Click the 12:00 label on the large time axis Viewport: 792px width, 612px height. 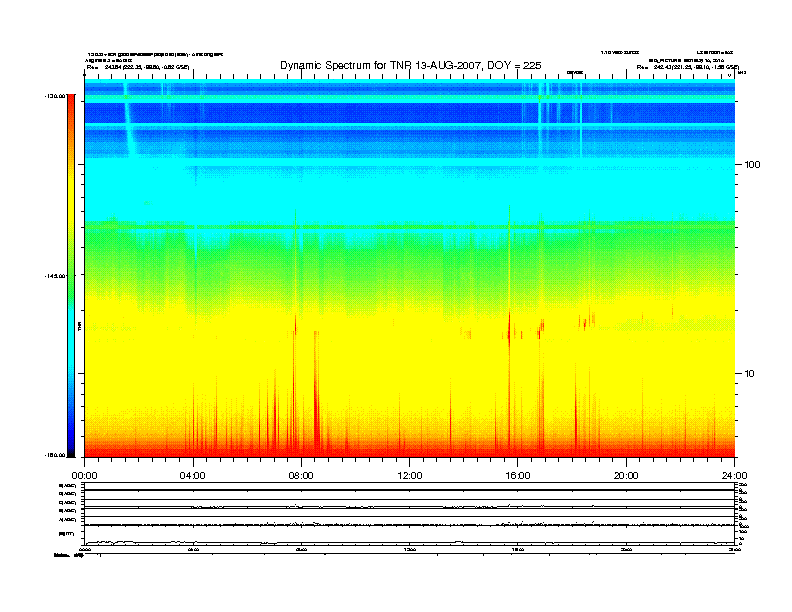pyautogui.click(x=410, y=476)
